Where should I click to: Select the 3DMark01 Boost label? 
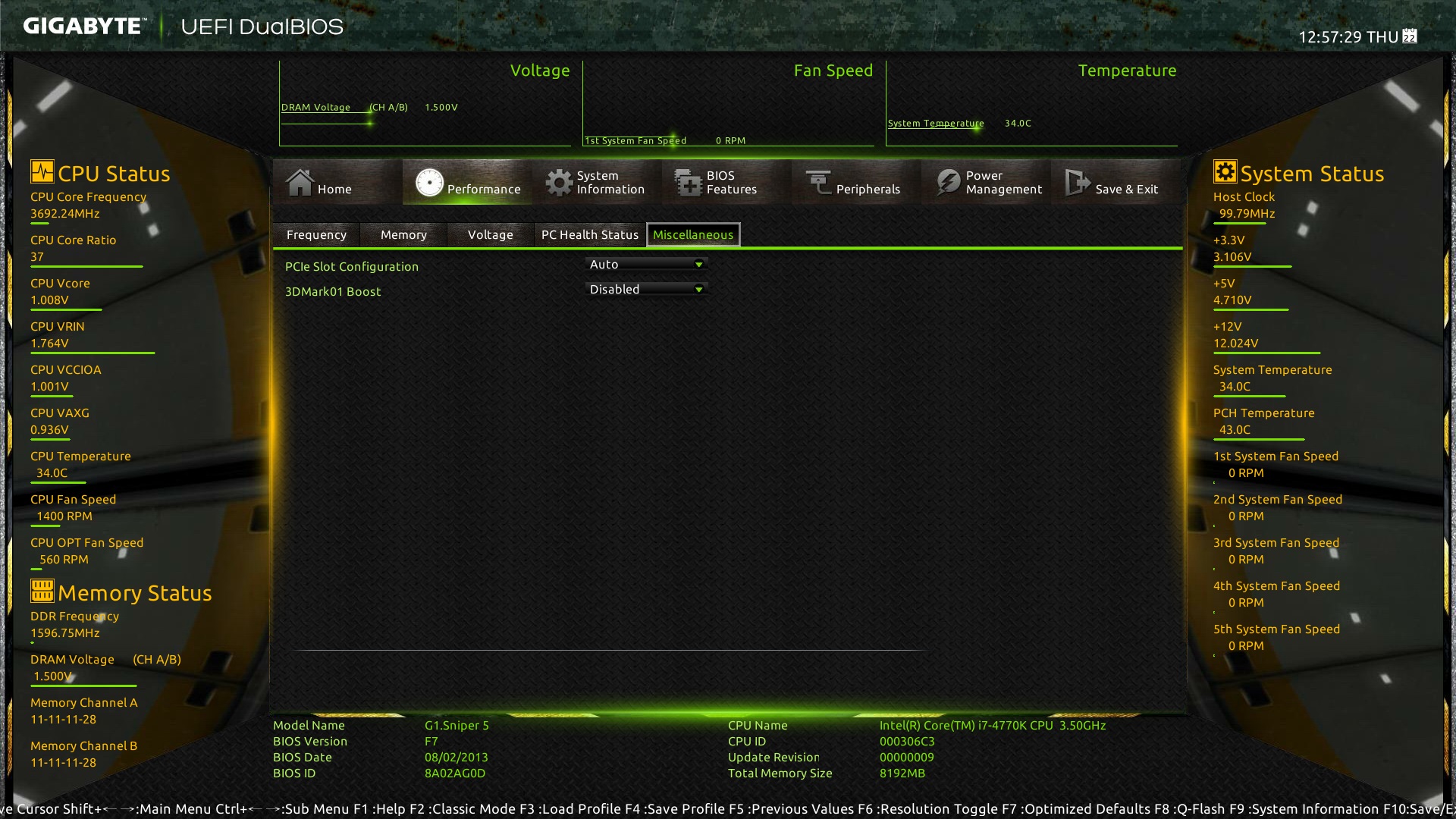333,292
